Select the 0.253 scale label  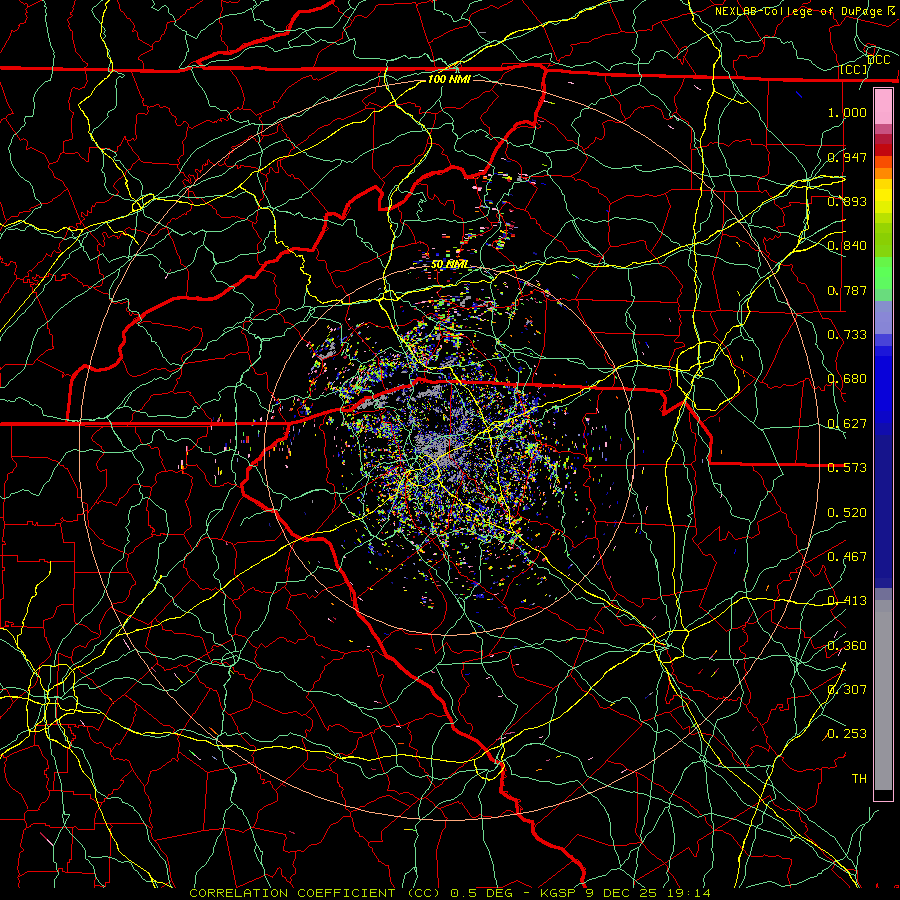coord(847,734)
